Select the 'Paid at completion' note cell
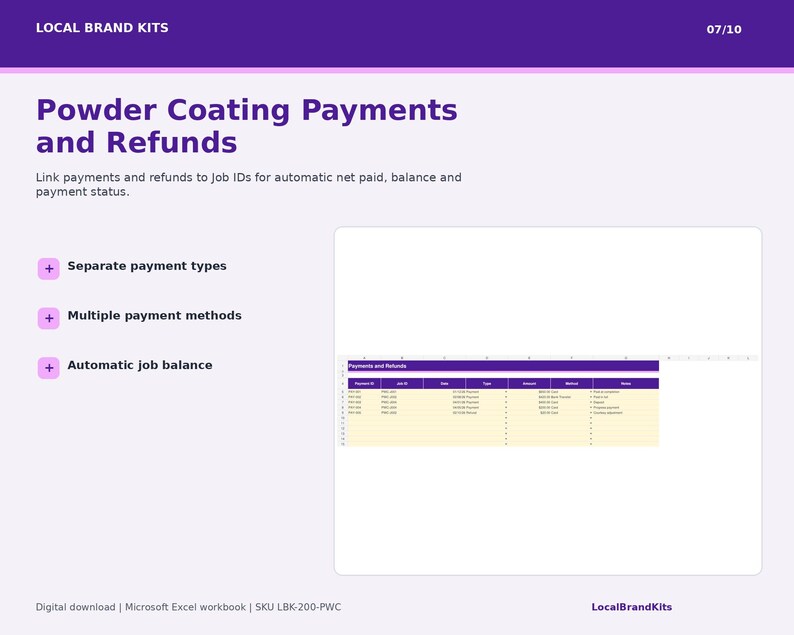794x635 pixels. pyautogui.click(x=626, y=392)
